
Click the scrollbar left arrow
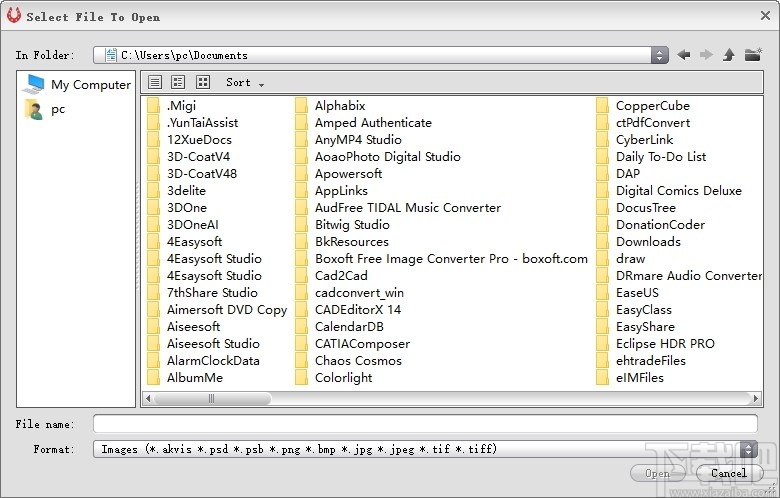pos(148,398)
